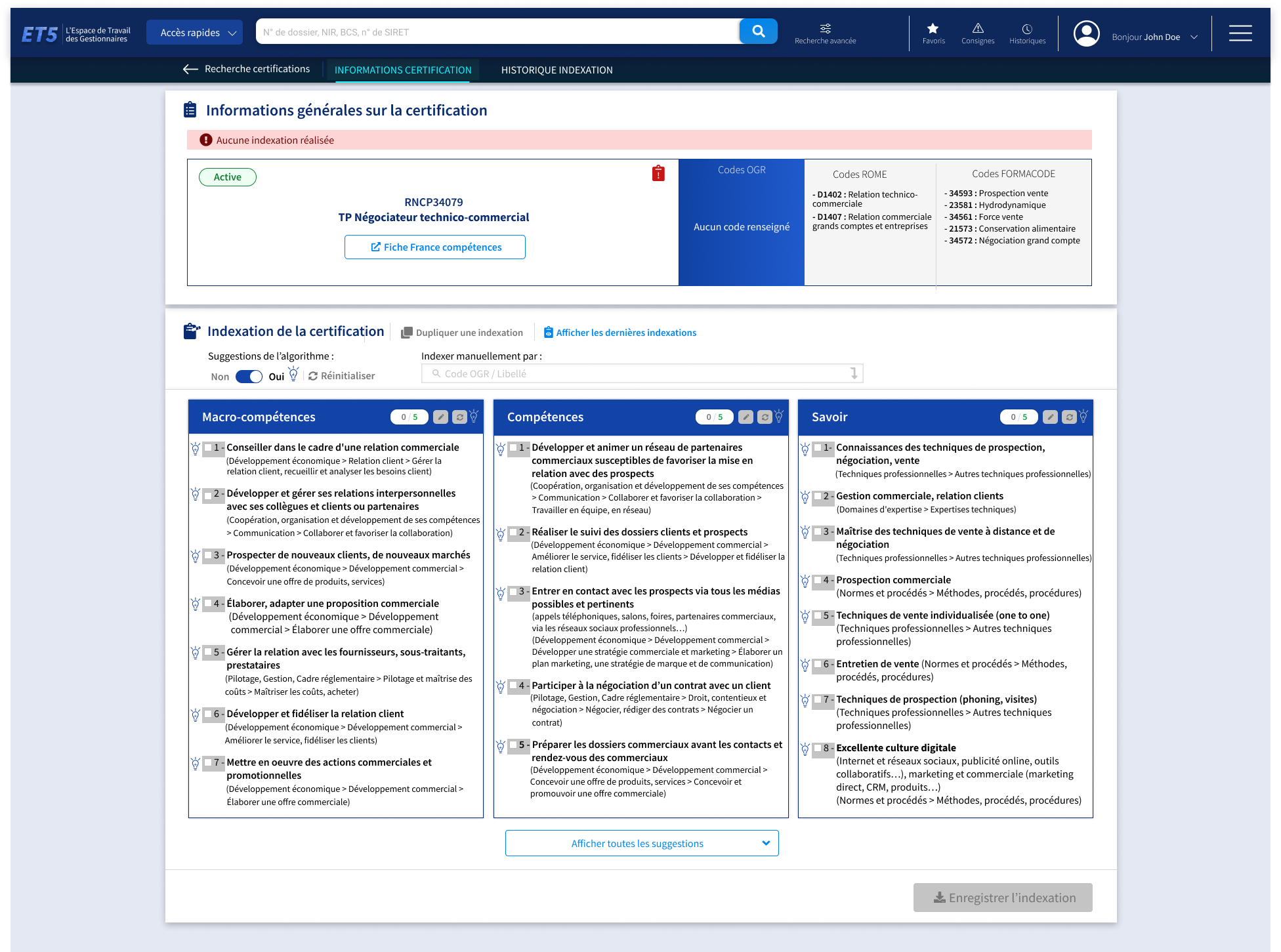Select INFORMATIONS CERTIFICATION tab
This screenshot has height=952, width=1281.
click(x=403, y=70)
